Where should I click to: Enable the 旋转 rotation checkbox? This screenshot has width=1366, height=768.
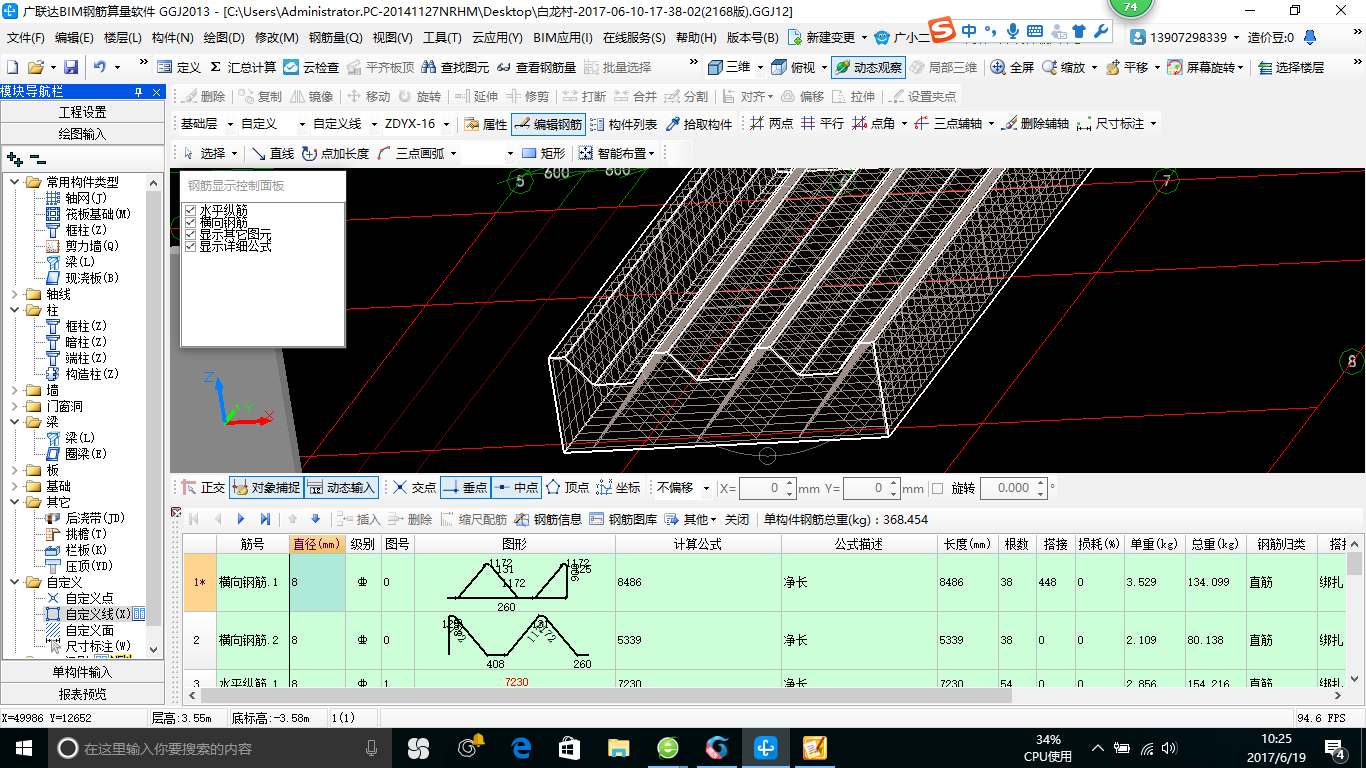coord(937,488)
